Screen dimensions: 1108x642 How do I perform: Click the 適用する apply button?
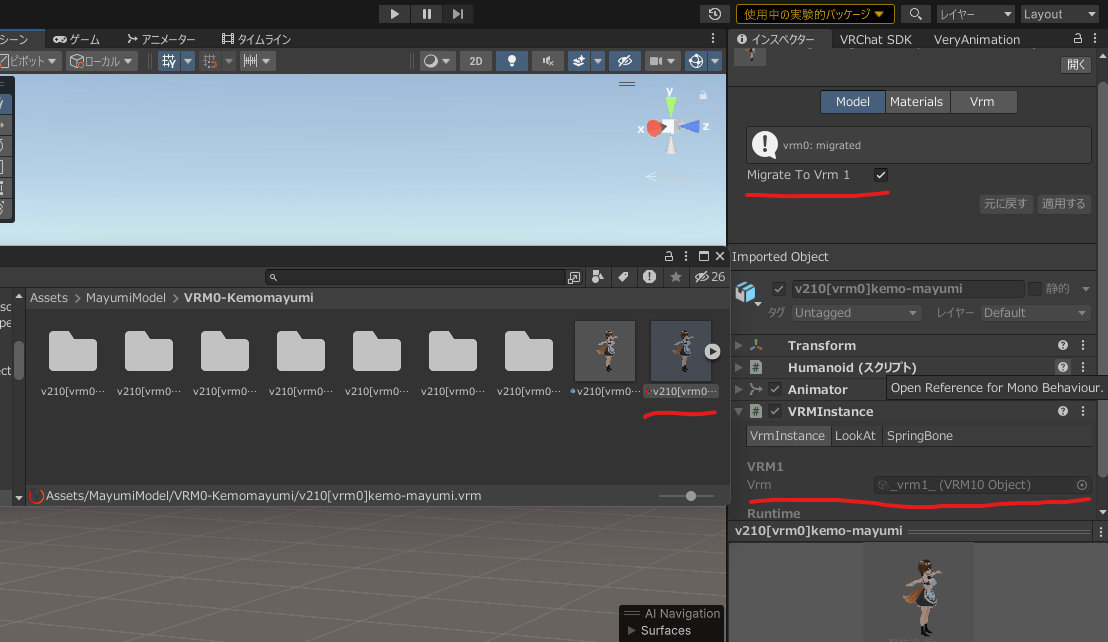pos(1063,203)
